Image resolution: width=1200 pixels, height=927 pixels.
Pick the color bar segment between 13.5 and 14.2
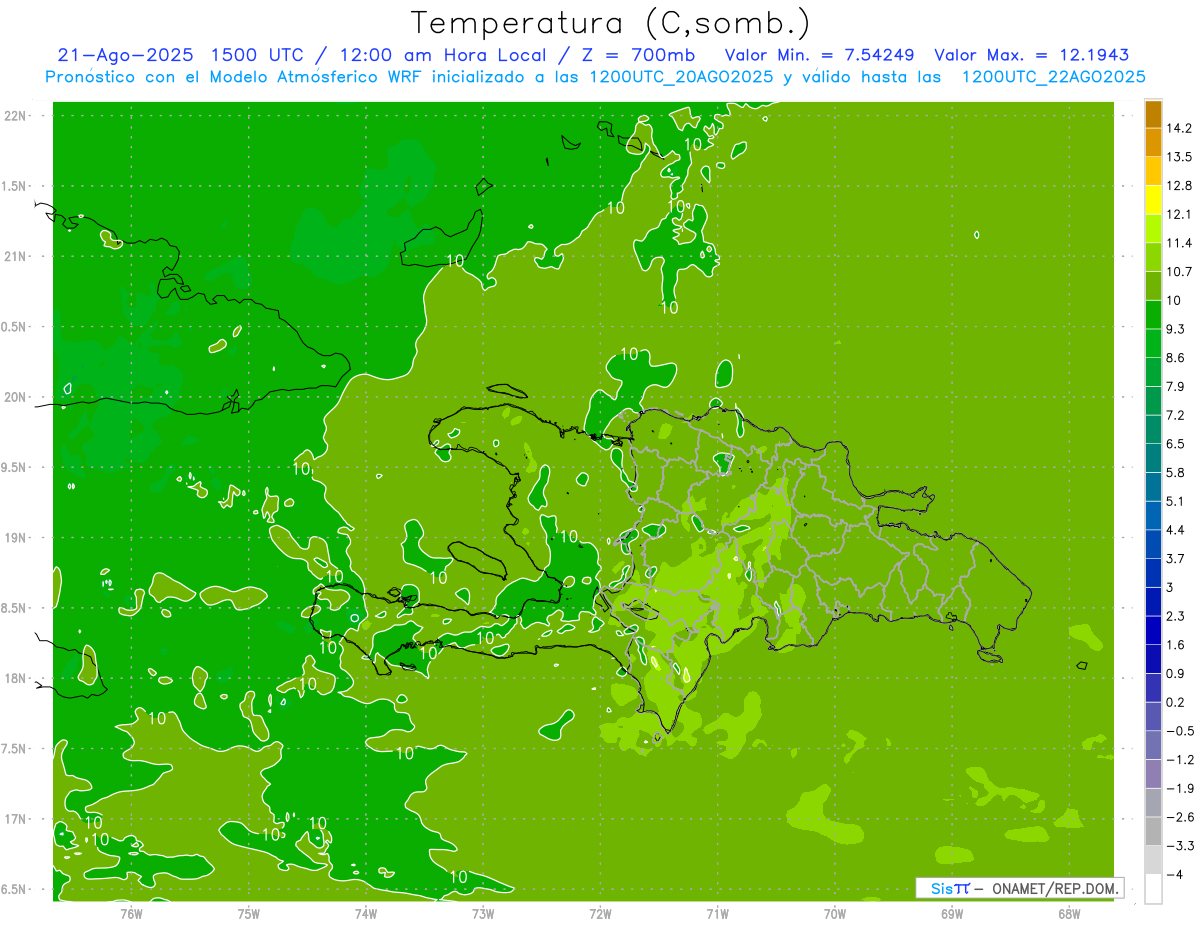(x=1154, y=143)
